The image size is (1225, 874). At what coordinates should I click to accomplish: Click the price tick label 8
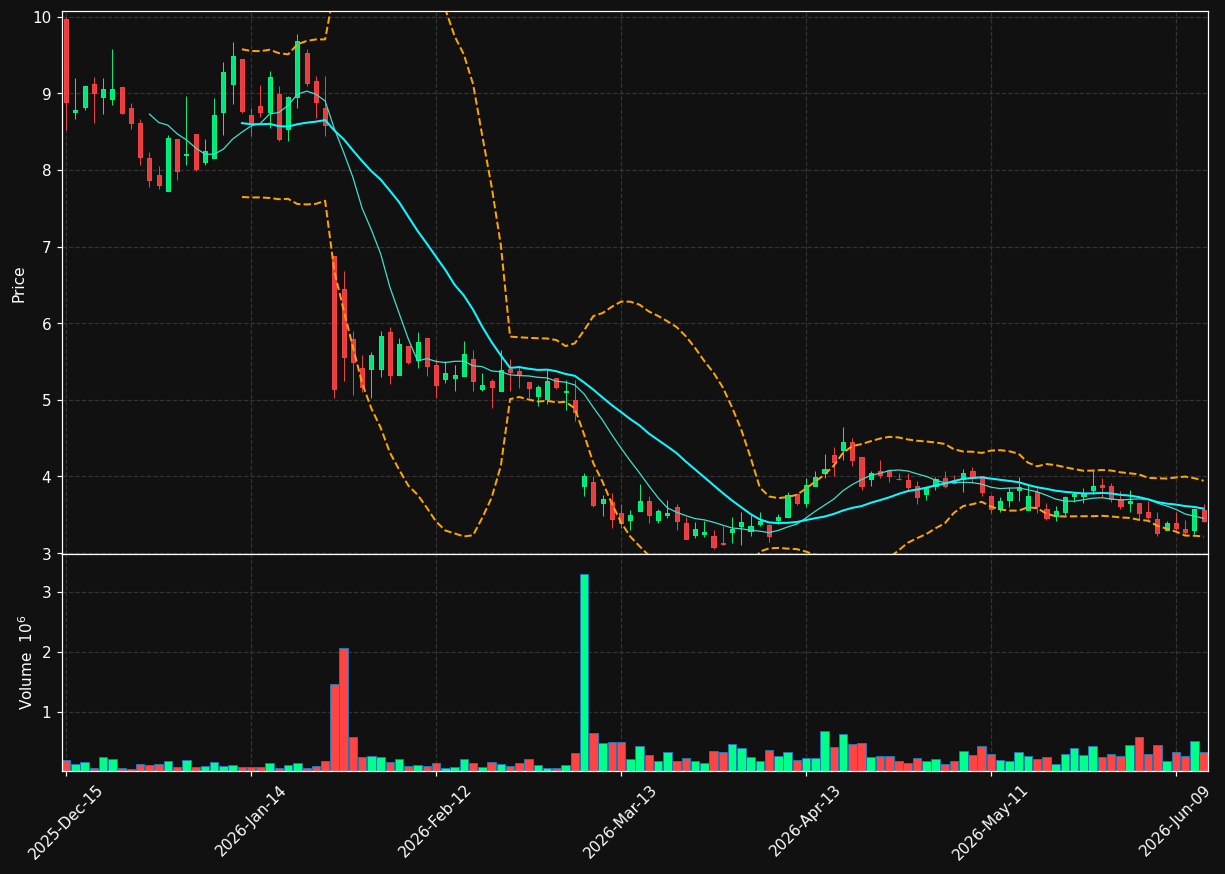point(47,171)
